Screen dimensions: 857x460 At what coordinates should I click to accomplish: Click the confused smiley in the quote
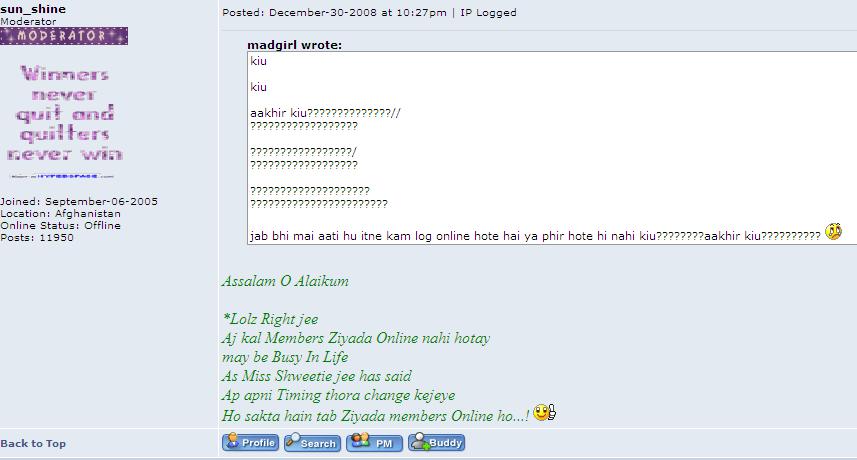coord(833,232)
